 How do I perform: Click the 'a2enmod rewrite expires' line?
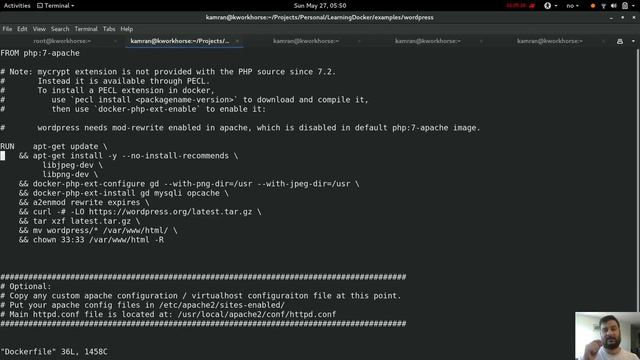pyautogui.click(x=84, y=203)
